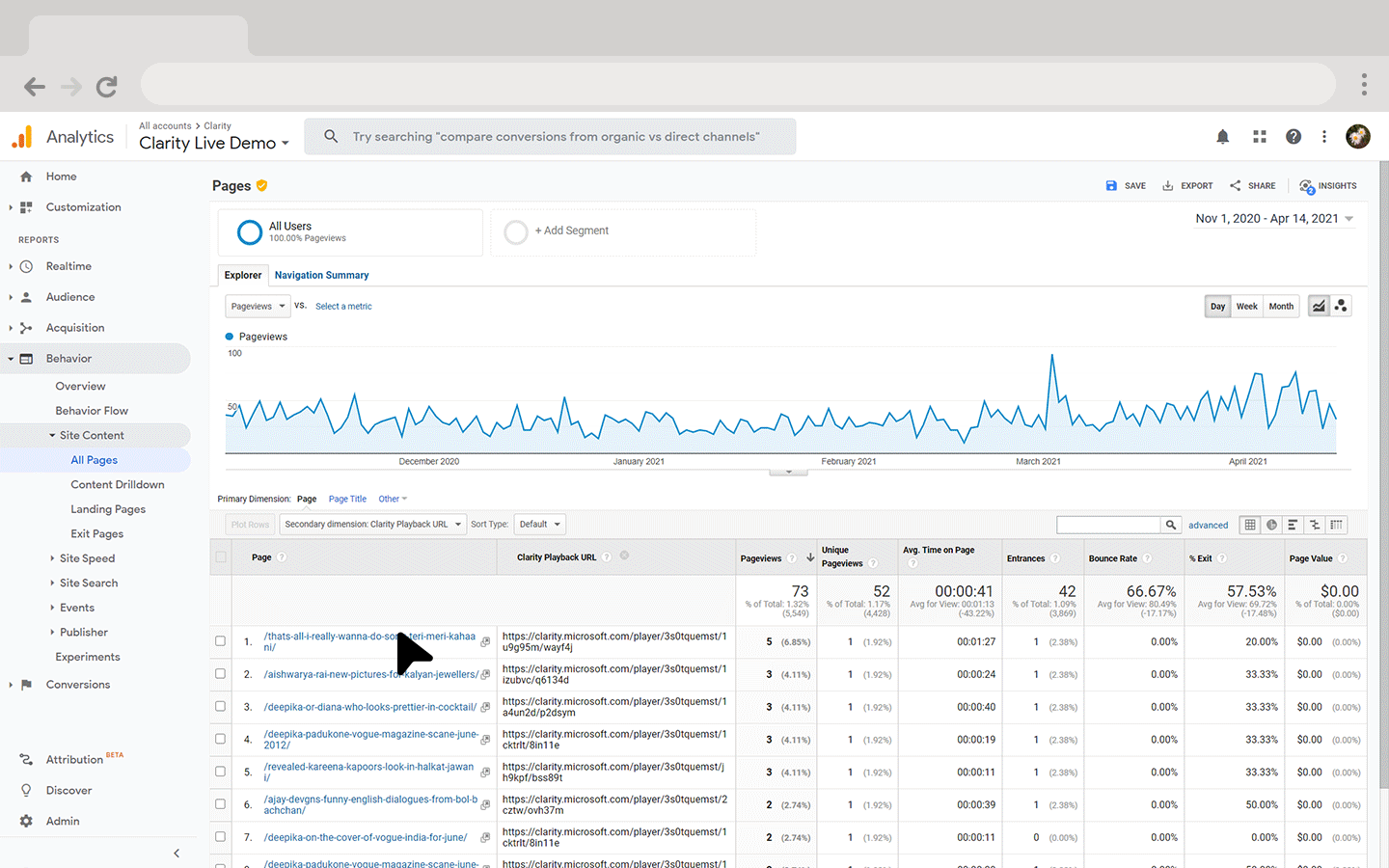Switch to the Navigation Summary tab
The image size is (1389, 868).
pyautogui.click(x=321, y=275)
